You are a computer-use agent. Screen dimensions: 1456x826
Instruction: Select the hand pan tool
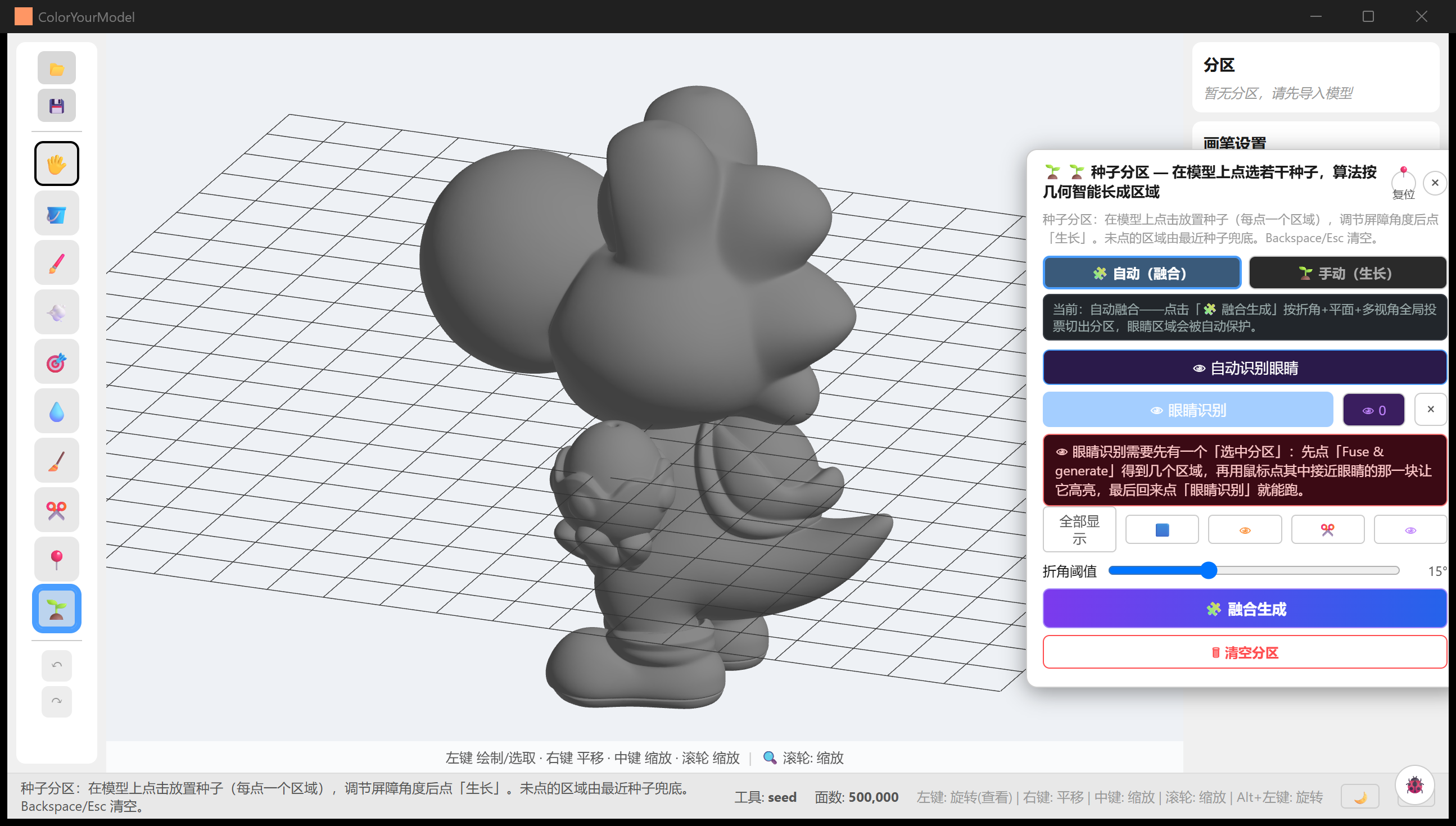click(x=56, y=164)
